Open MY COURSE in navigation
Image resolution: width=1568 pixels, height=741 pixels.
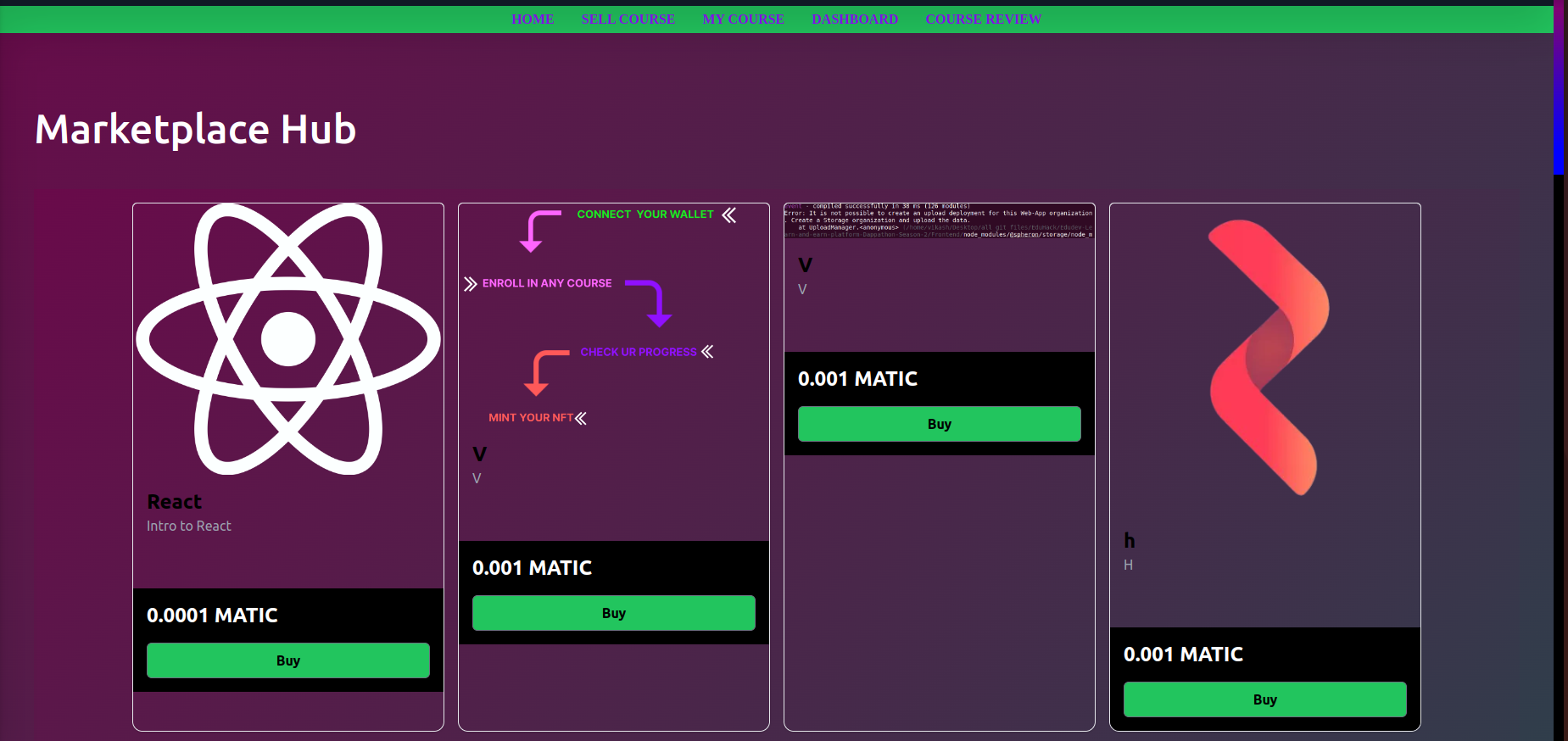pos(743,19)
